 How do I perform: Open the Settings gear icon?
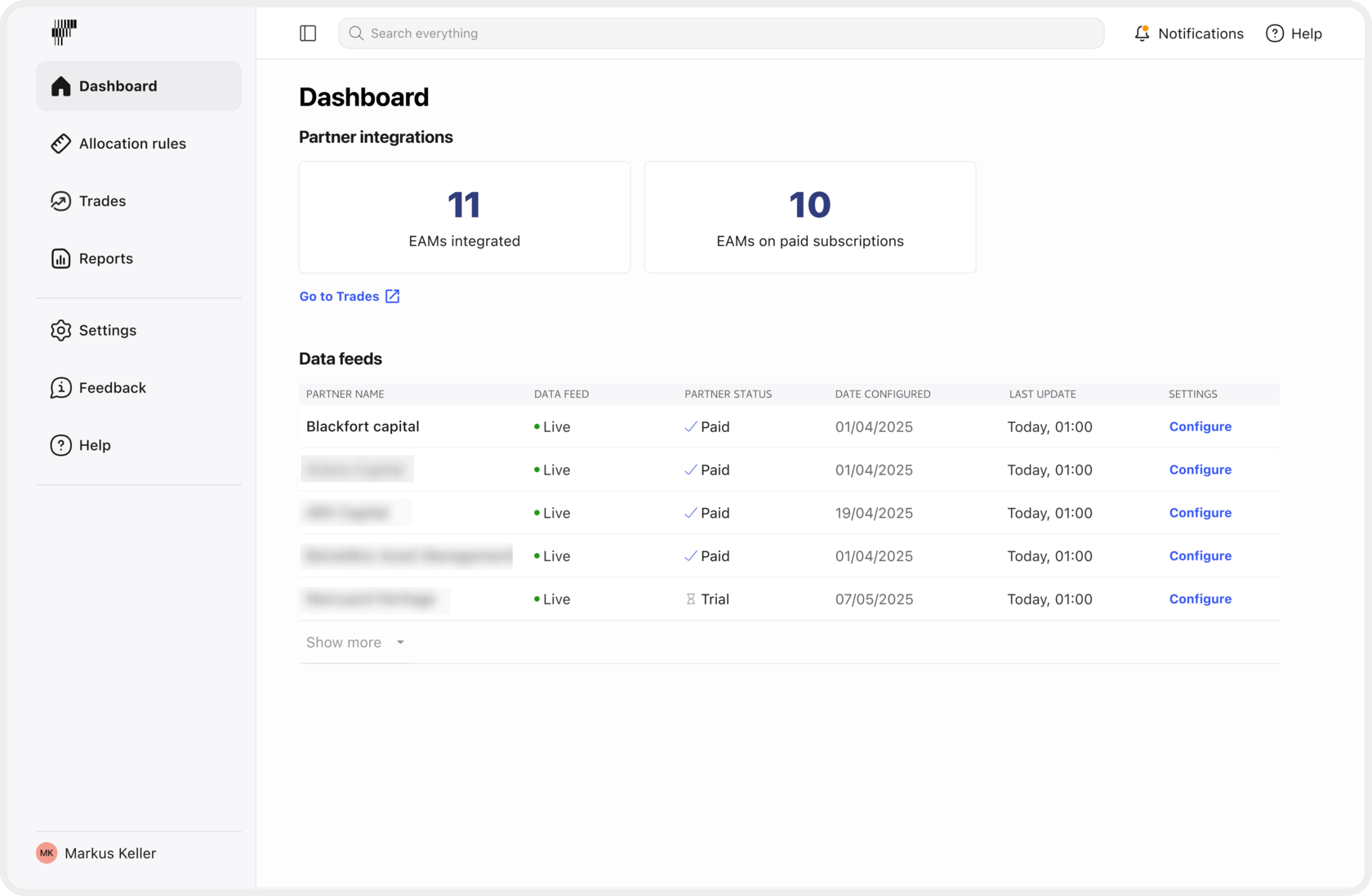(x=61, y=330)
